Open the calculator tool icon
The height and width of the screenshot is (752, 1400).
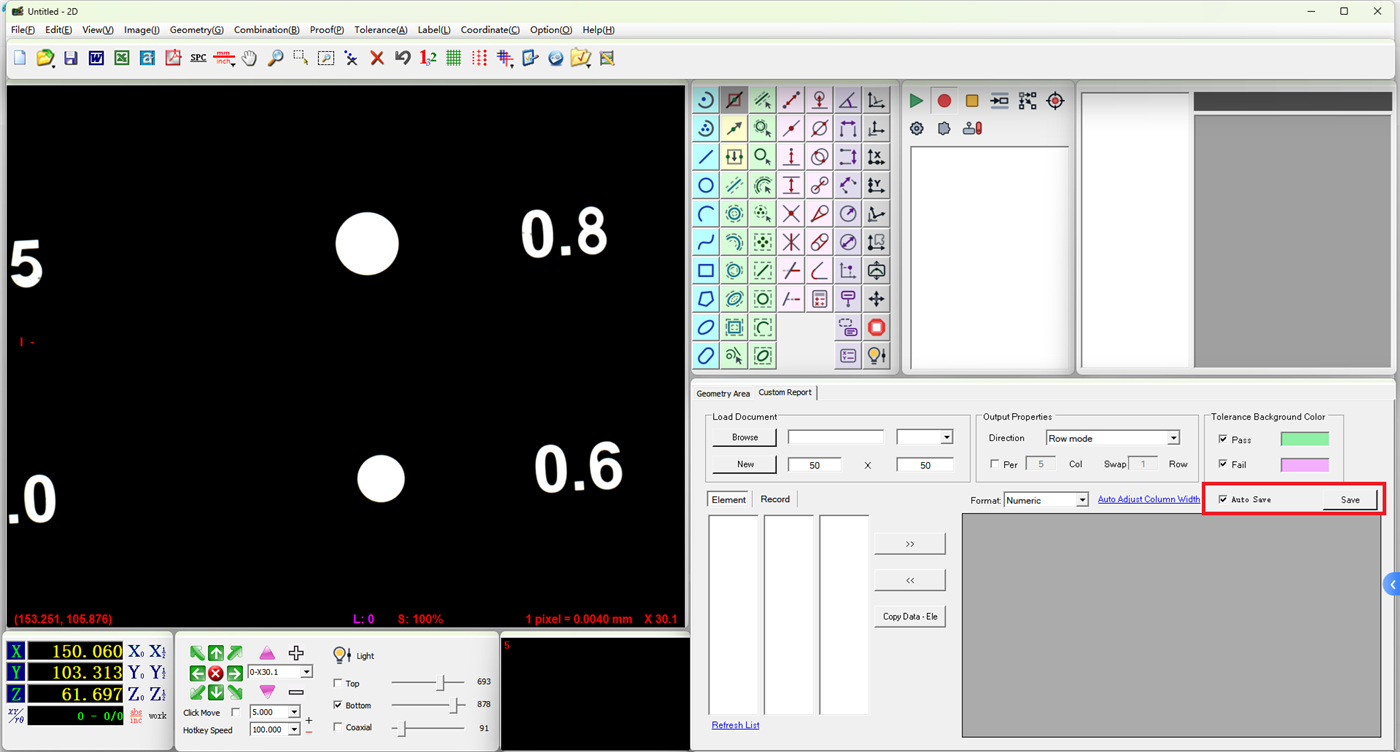820,299
